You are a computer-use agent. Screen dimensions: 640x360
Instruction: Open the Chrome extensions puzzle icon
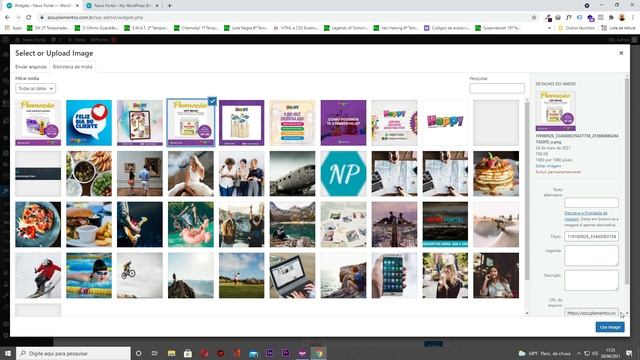(611, 18)
